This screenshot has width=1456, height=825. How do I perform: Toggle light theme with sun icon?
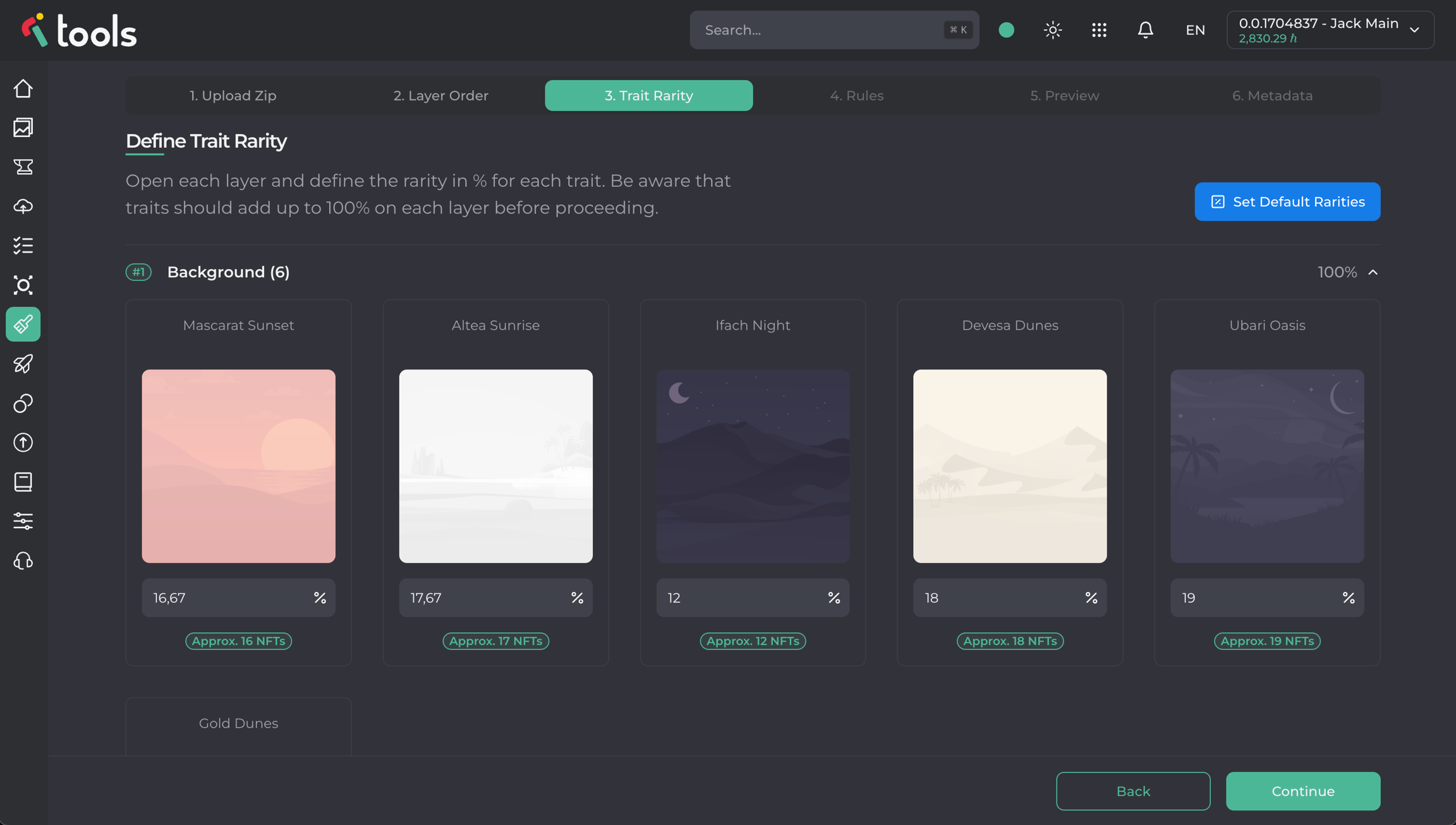[1052, 30]
